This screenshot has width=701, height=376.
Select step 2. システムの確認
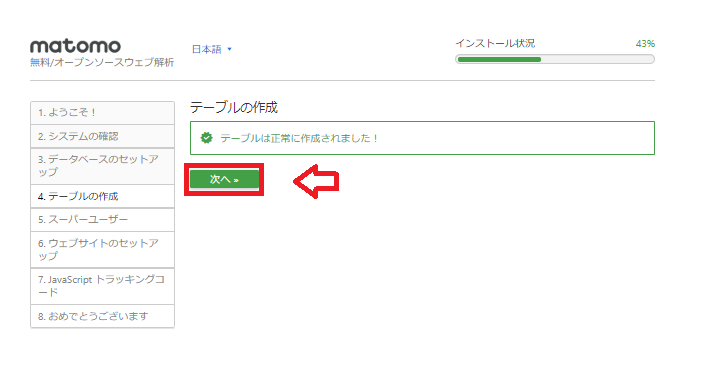click(x=102, y=136)
